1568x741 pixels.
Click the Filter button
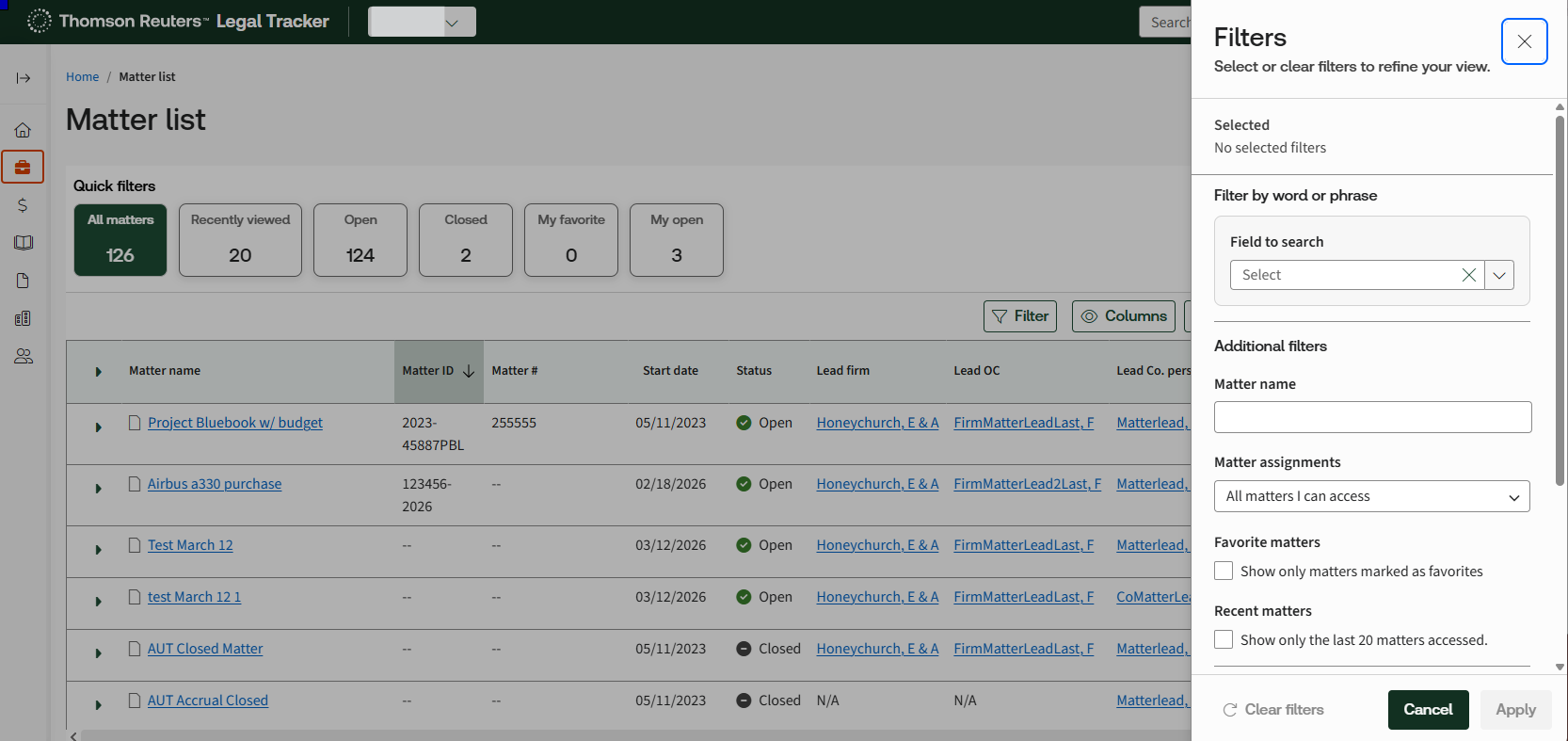click(1020, 316)
